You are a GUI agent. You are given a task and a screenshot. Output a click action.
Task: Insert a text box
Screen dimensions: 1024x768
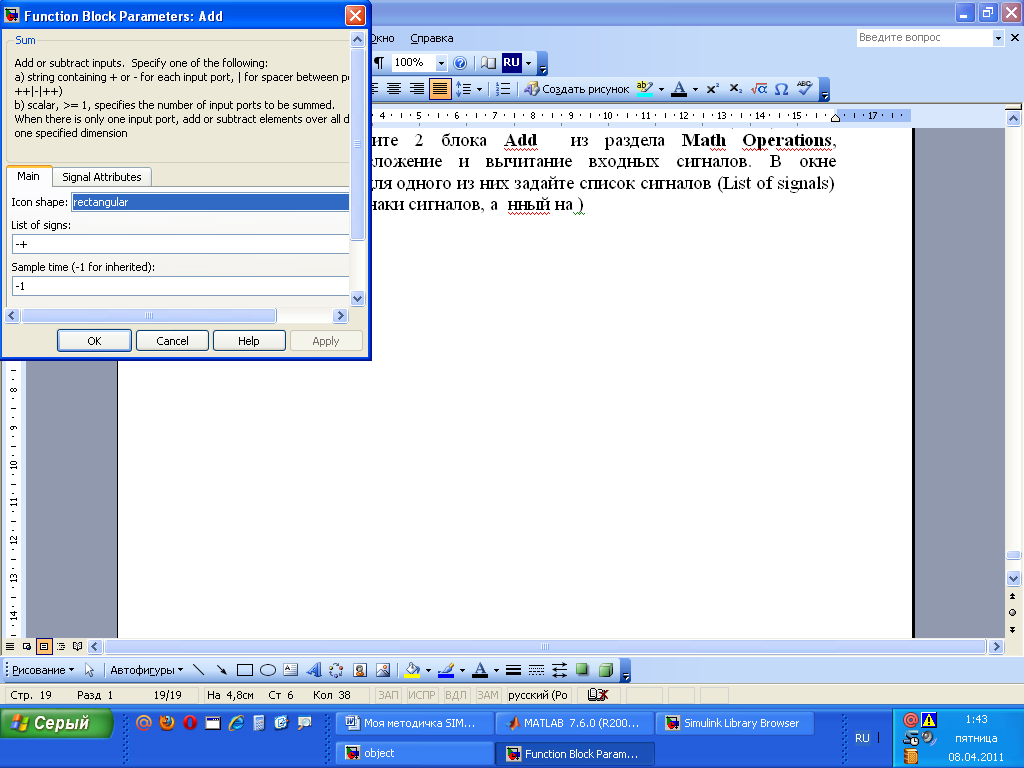(291, 670)
